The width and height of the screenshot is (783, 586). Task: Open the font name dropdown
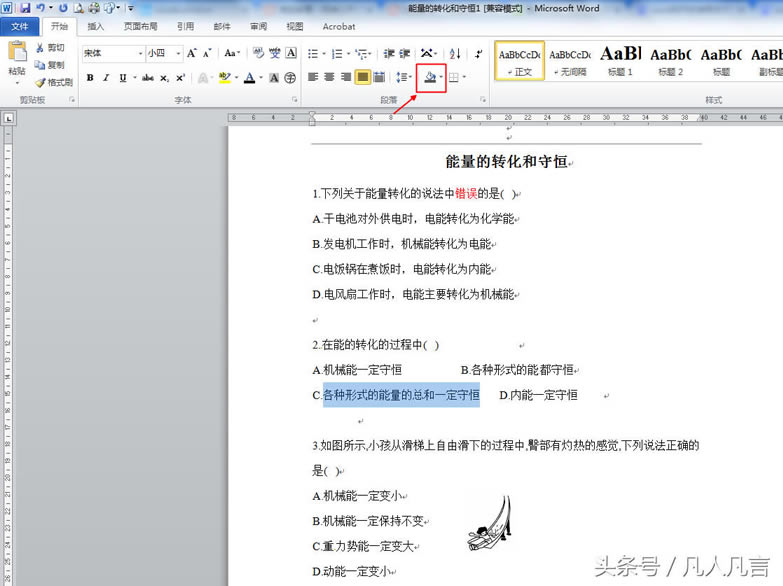(x=139, y=54)
